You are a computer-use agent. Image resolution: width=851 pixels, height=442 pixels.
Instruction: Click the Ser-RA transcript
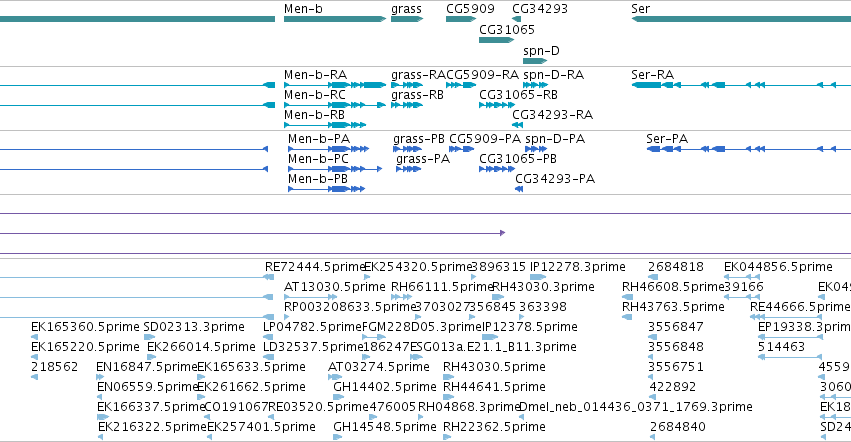741,85
